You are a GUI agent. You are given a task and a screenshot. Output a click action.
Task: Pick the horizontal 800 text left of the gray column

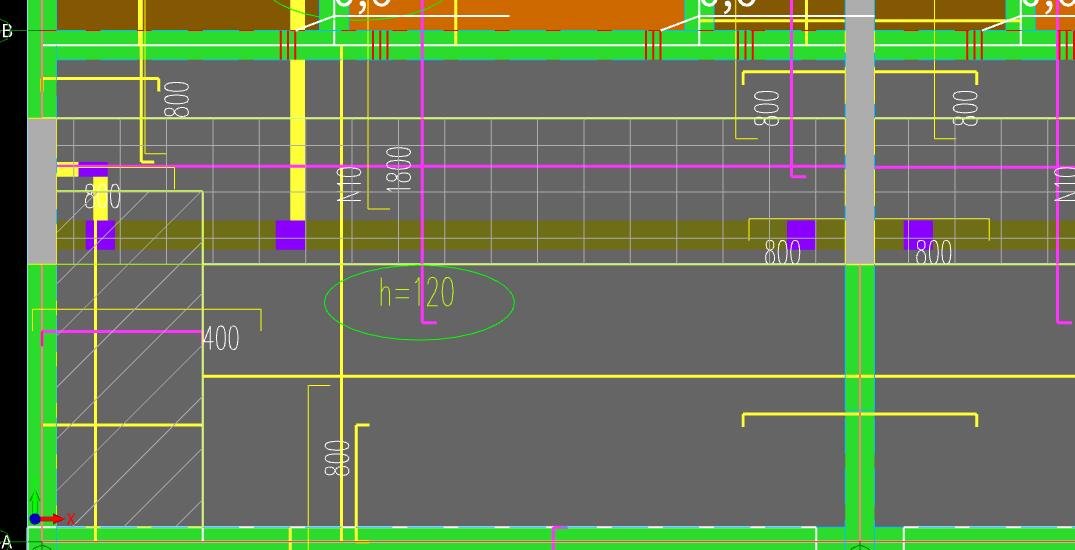pyautogui.click(x=782, y=254)
